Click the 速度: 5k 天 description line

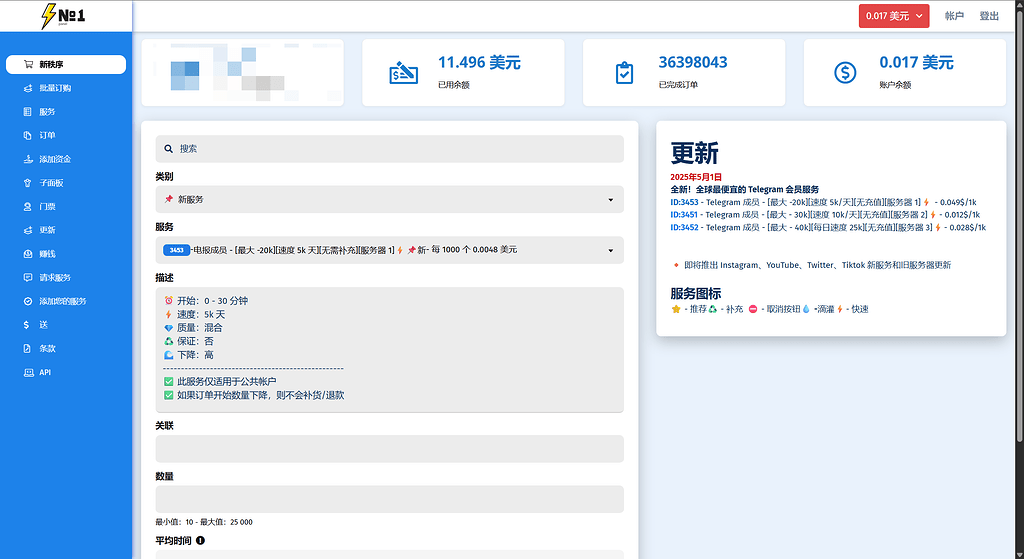(195, 314)
